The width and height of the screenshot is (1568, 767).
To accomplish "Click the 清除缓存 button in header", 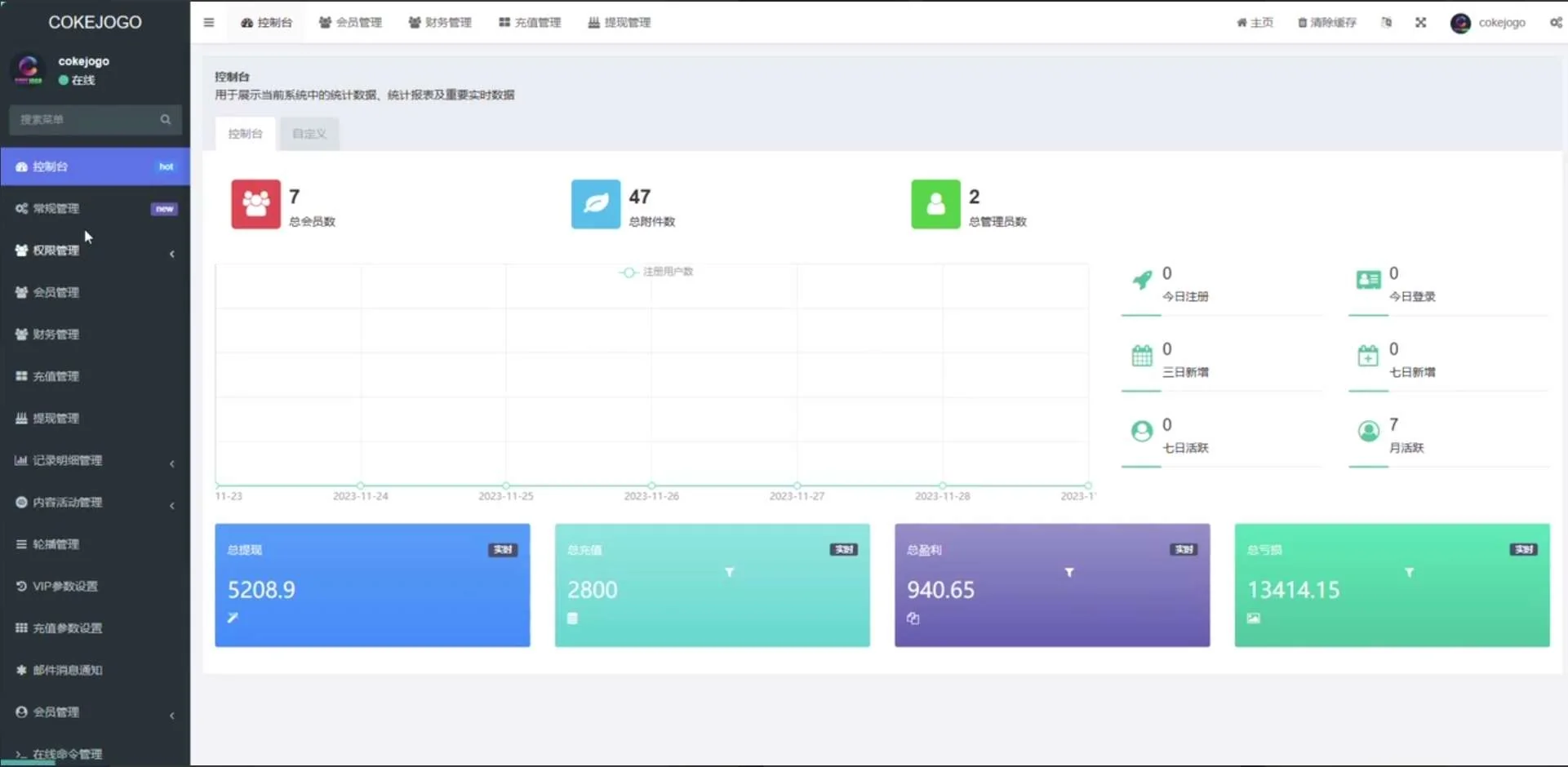I will coord(1326,23).
